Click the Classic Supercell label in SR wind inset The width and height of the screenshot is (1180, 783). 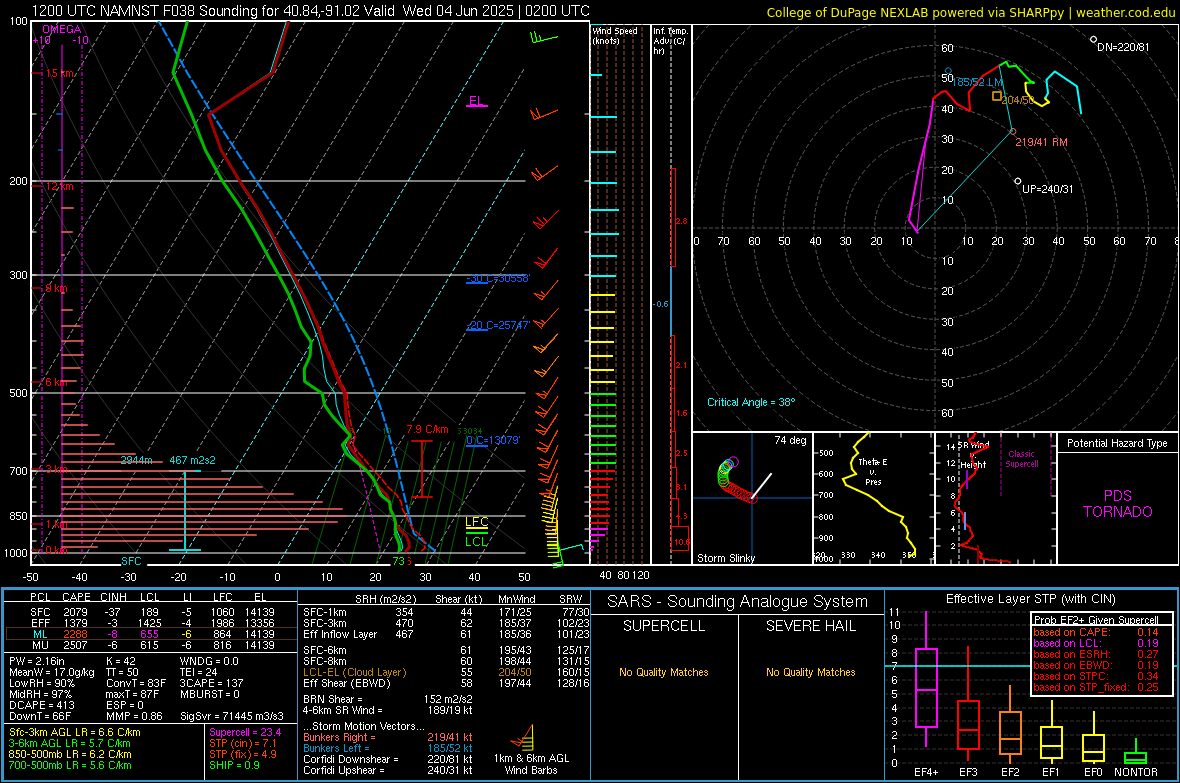[1021, 459]
